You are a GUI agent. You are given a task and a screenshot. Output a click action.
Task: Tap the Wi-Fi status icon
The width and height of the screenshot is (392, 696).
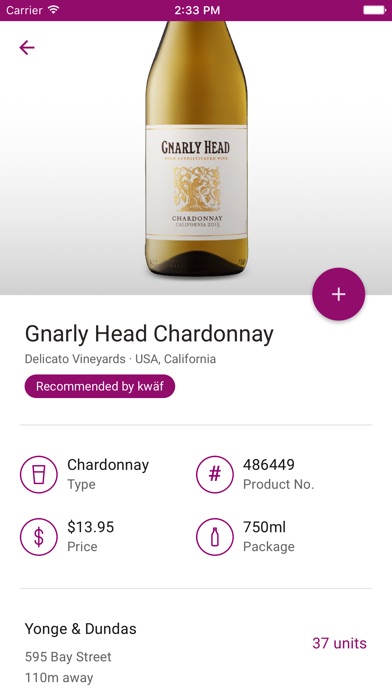coord(54,10)
